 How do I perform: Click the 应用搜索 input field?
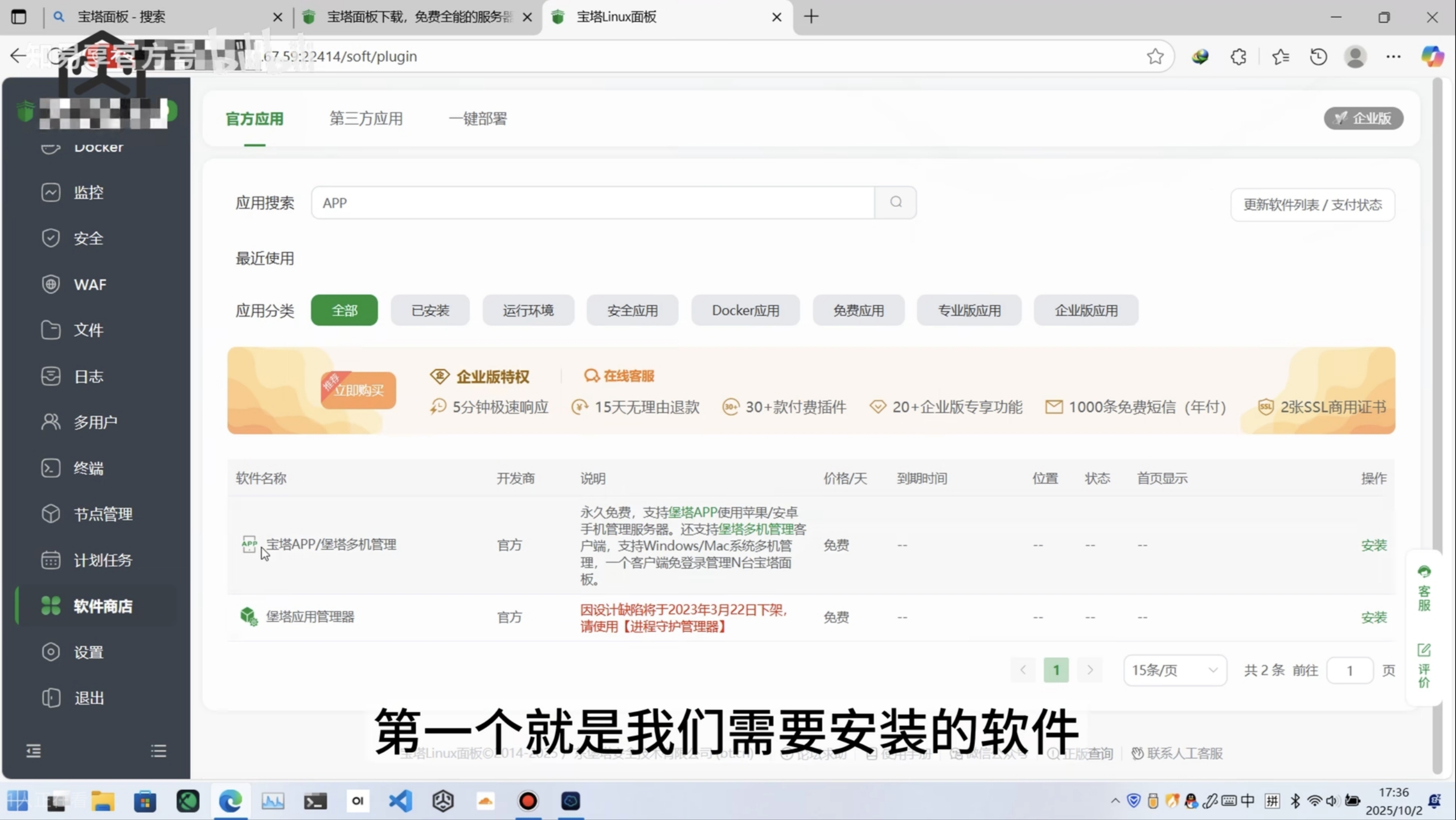(592, 203)
